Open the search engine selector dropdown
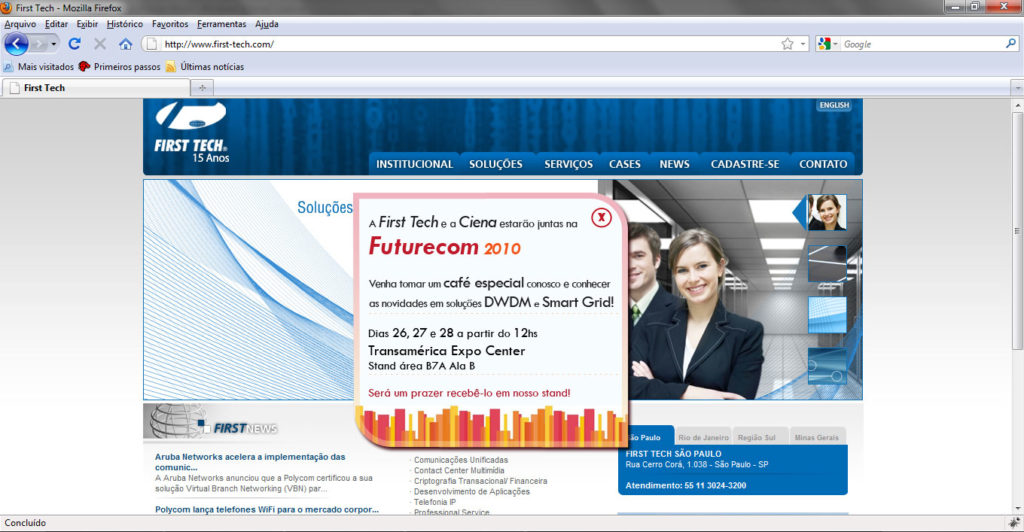Image resolution: width=1024 pixels, height=532 pixels. click(x=827, y=44)
